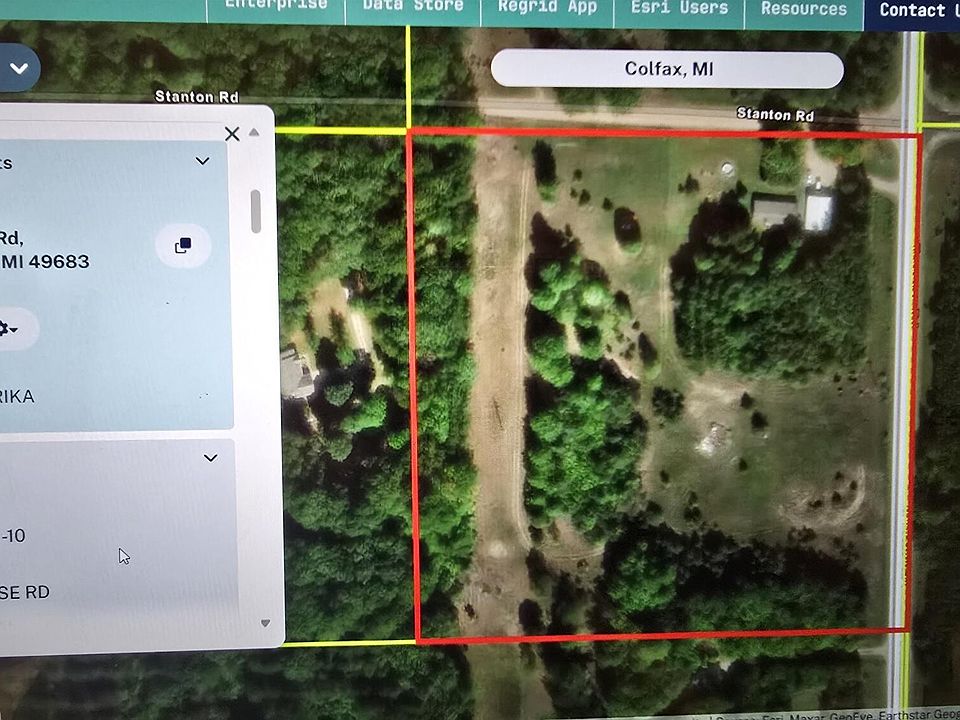Viewport: 960px width, 720px height.
Task: Open the Data Store tab
Action: pos(412,8)
